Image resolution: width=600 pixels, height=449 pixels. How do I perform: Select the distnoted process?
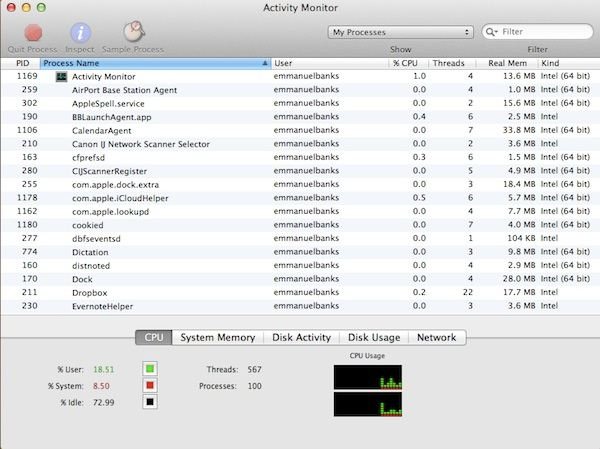pos(300,266)
